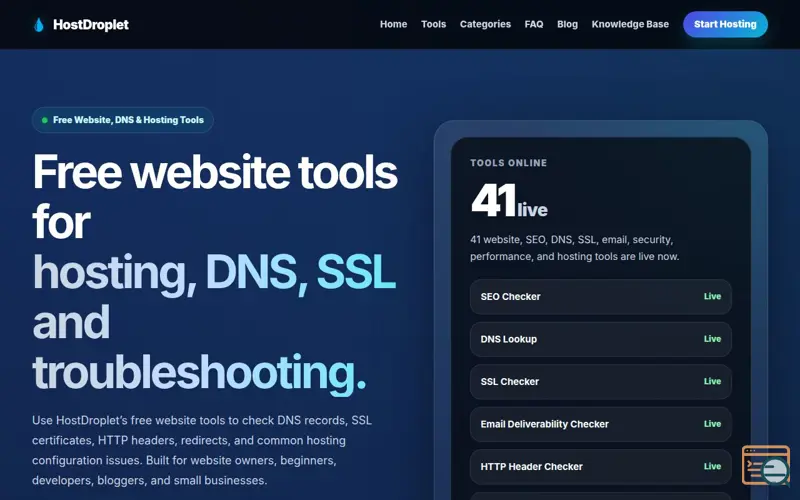Open the Tools nav menu
The image size is (800, 500).
pyautogui.click(x=433, y=24)
